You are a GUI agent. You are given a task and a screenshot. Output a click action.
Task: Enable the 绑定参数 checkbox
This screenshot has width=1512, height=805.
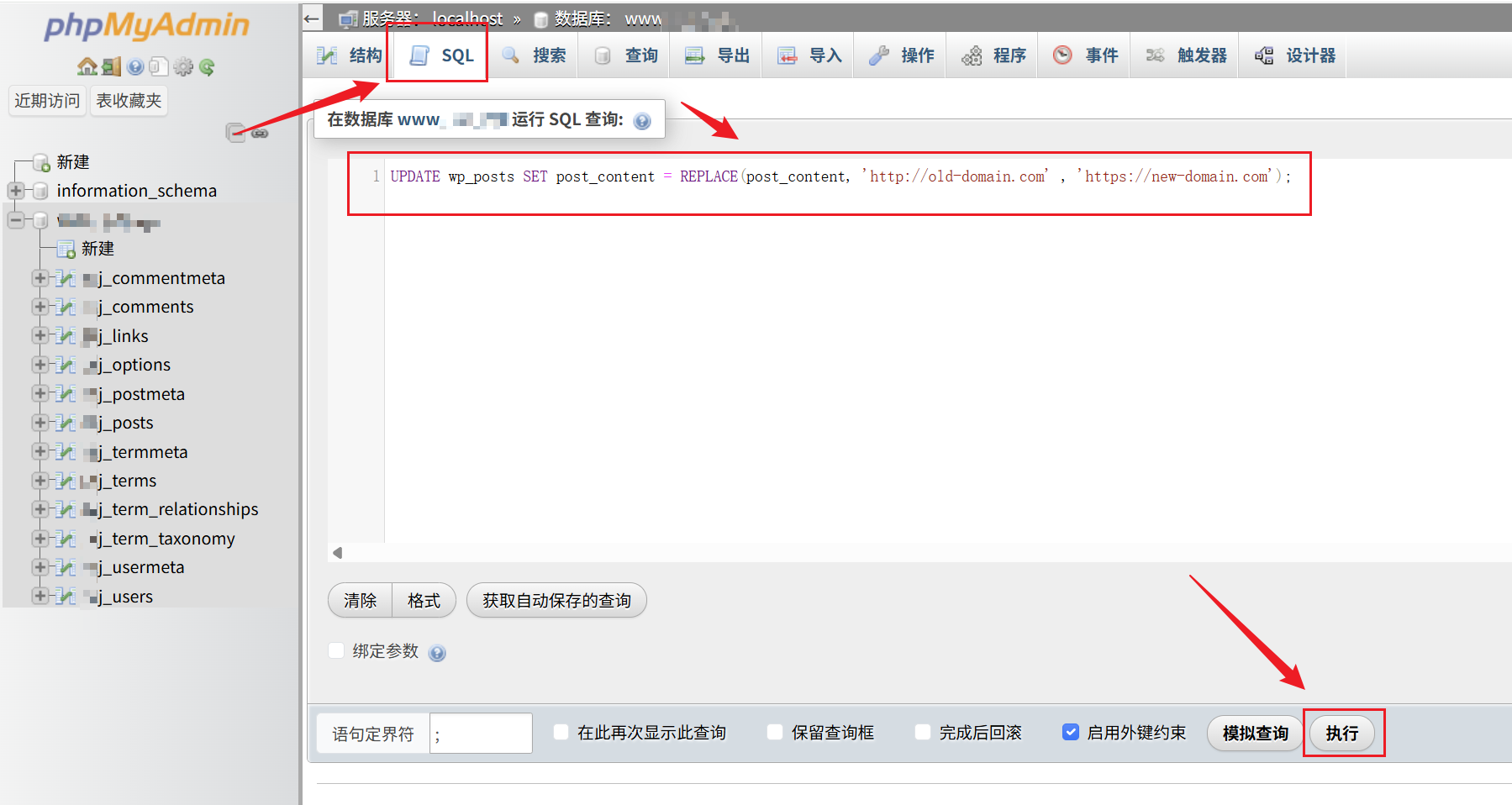pyautogui.click(x=337, y=650)
